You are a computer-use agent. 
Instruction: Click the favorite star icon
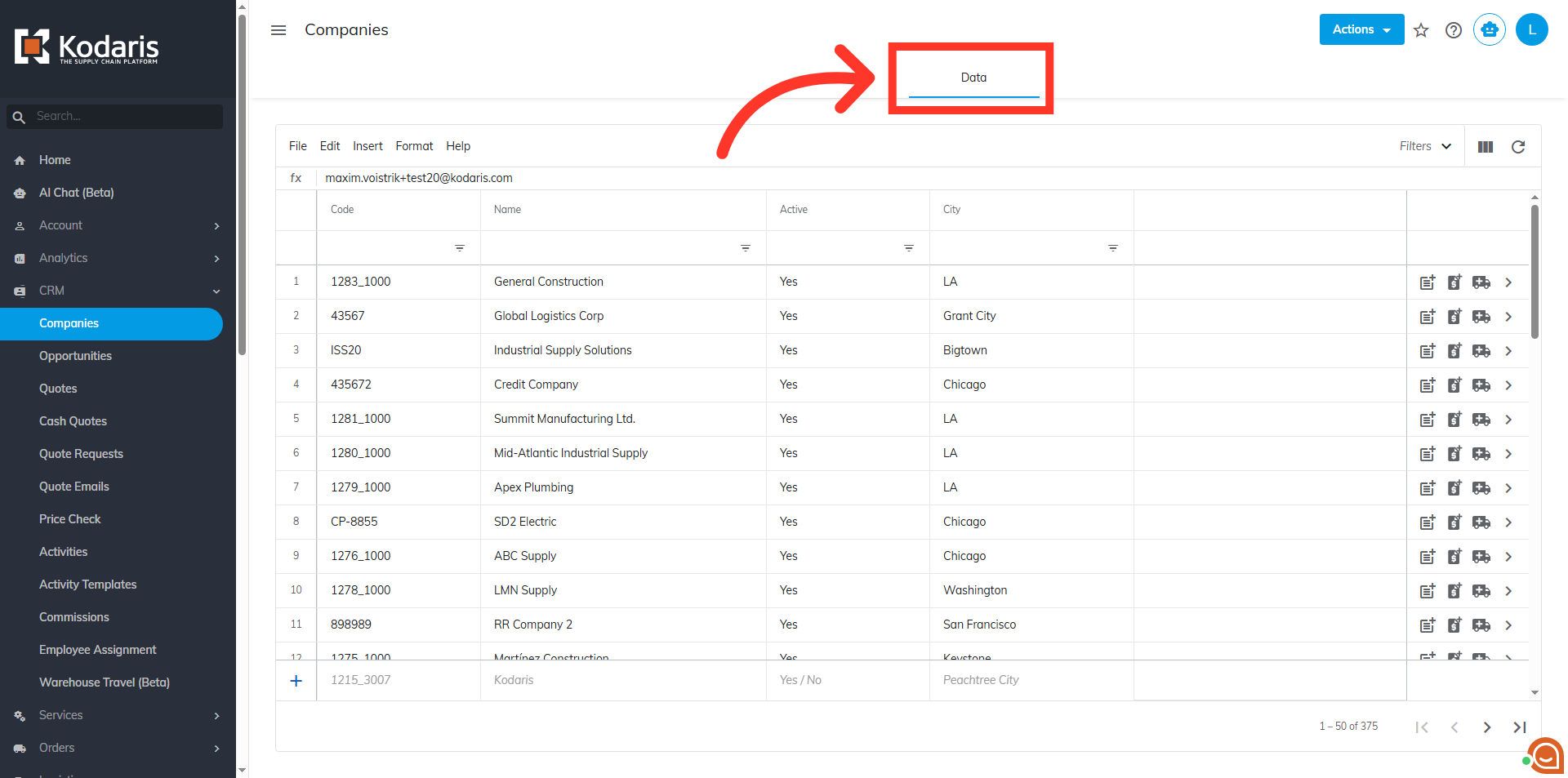pyautogui.click(x=1421, y=30)
